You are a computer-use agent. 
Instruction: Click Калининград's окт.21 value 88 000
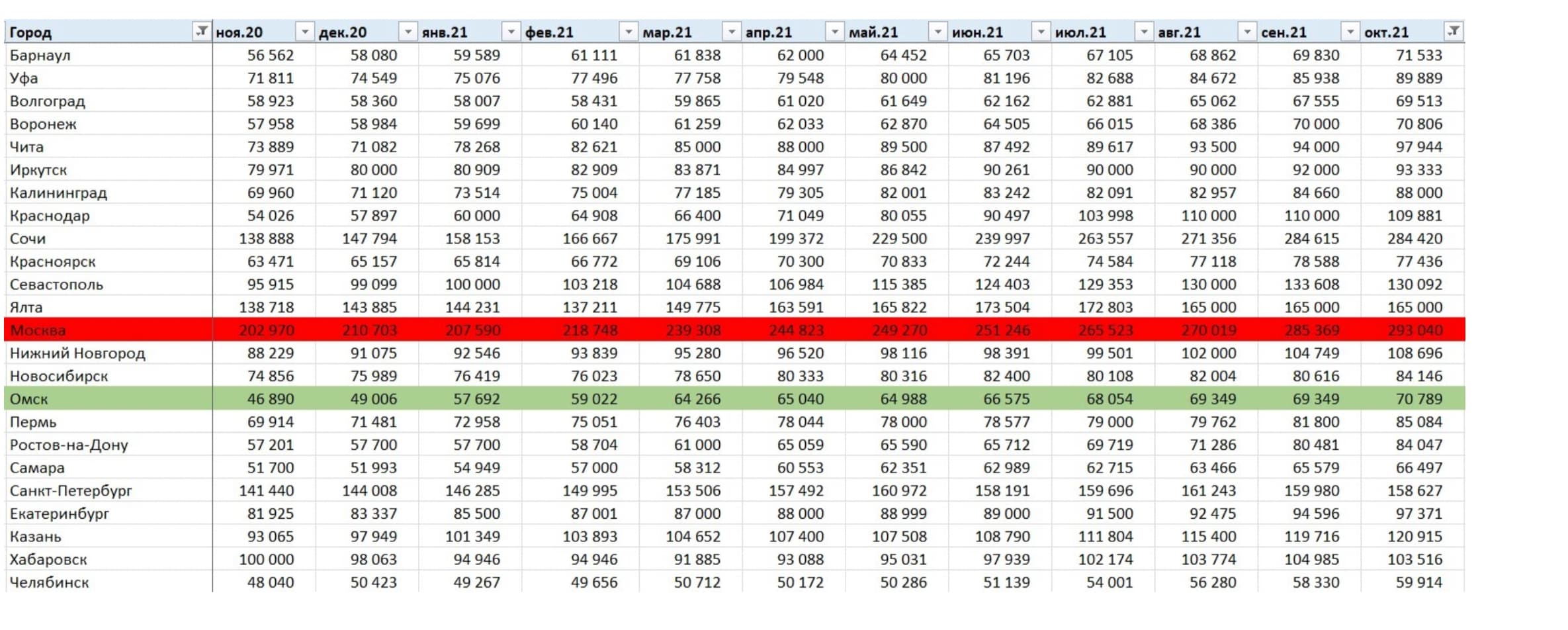(x=1419, y=193)
